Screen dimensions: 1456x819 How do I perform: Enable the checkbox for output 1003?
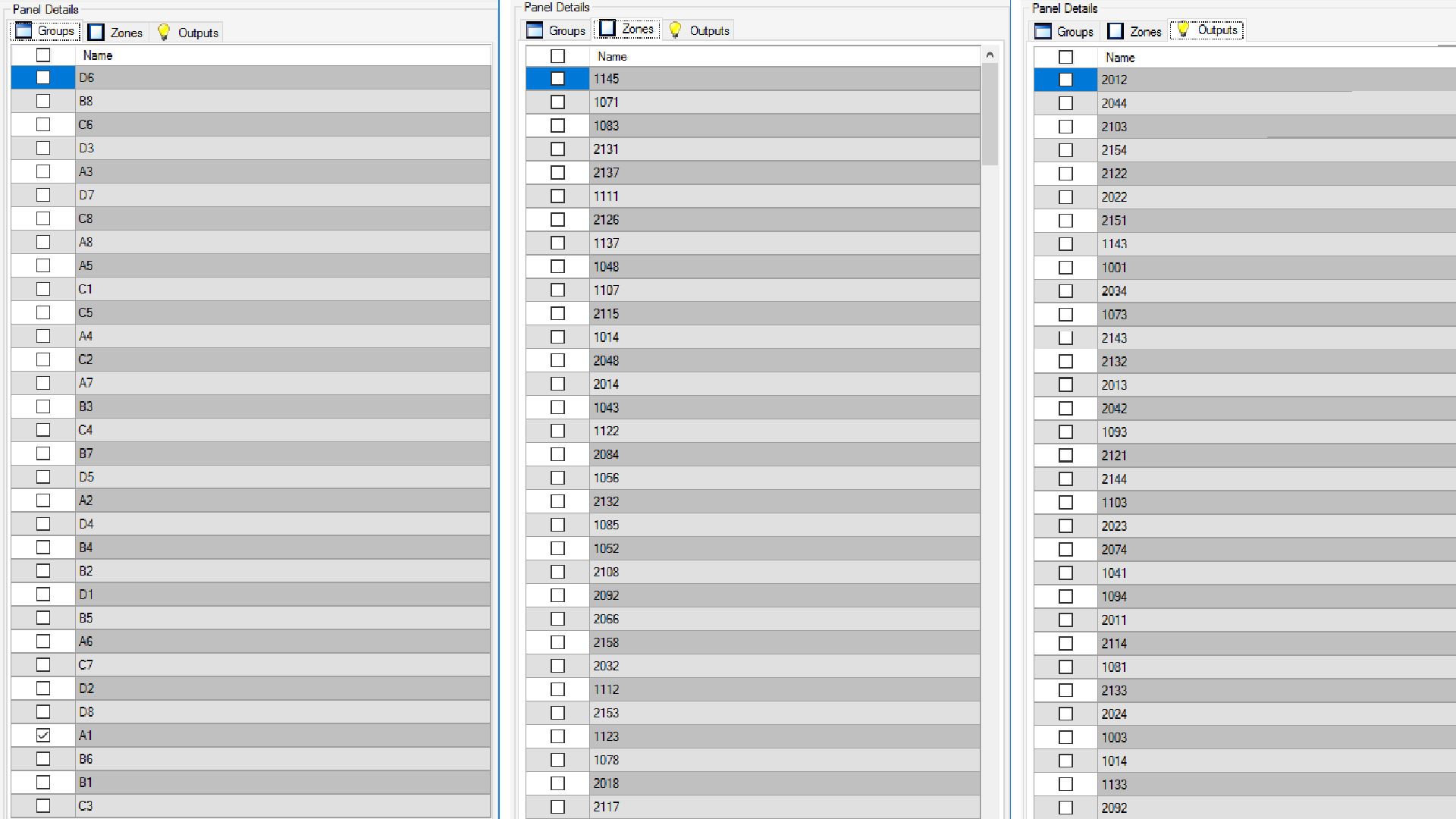[x=1065, y=737]
